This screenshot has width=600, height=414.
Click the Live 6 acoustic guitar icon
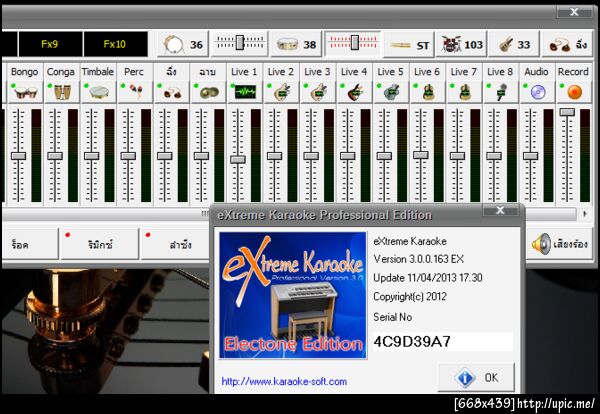pos(429,92)
